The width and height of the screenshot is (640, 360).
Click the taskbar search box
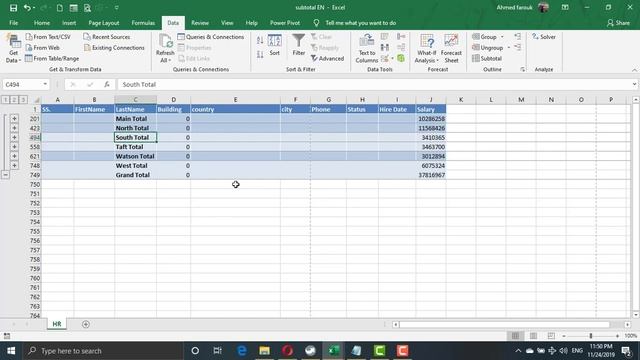(102, 351)
